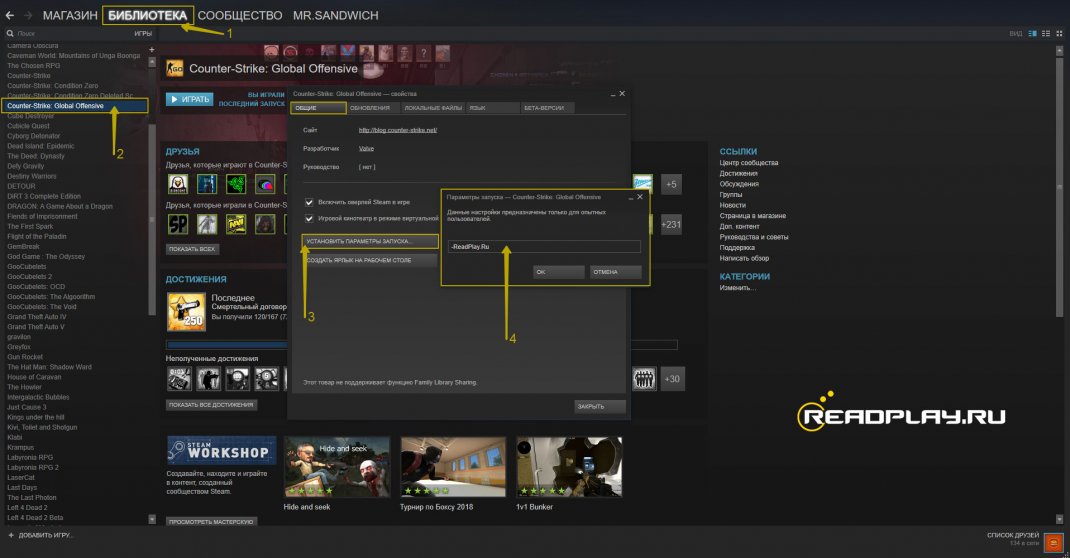Open Страница в магазине link

(x=753, y=216)
